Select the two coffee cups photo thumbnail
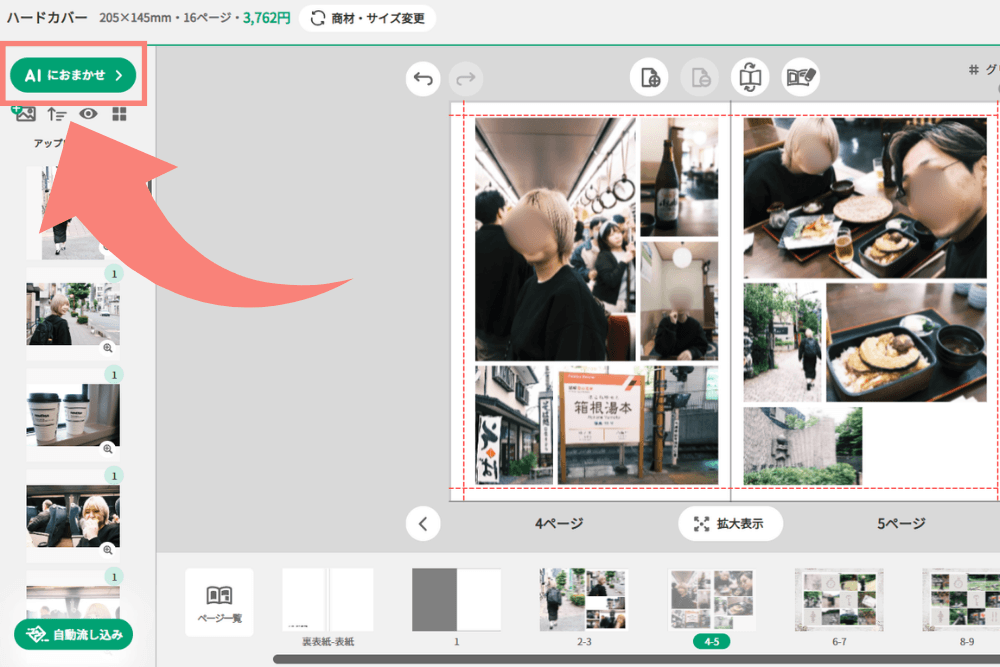Screen dimensions: 1000x667 click(x=73, y=414)
